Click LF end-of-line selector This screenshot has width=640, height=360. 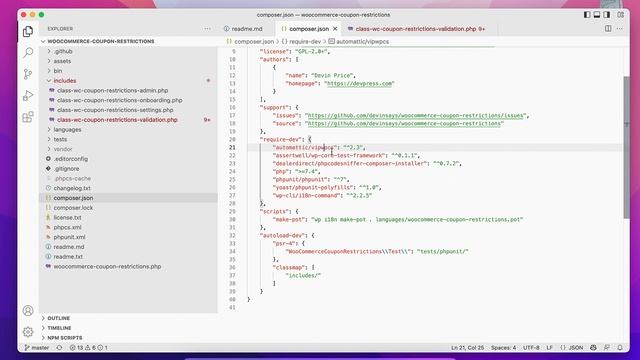[549, 347]
